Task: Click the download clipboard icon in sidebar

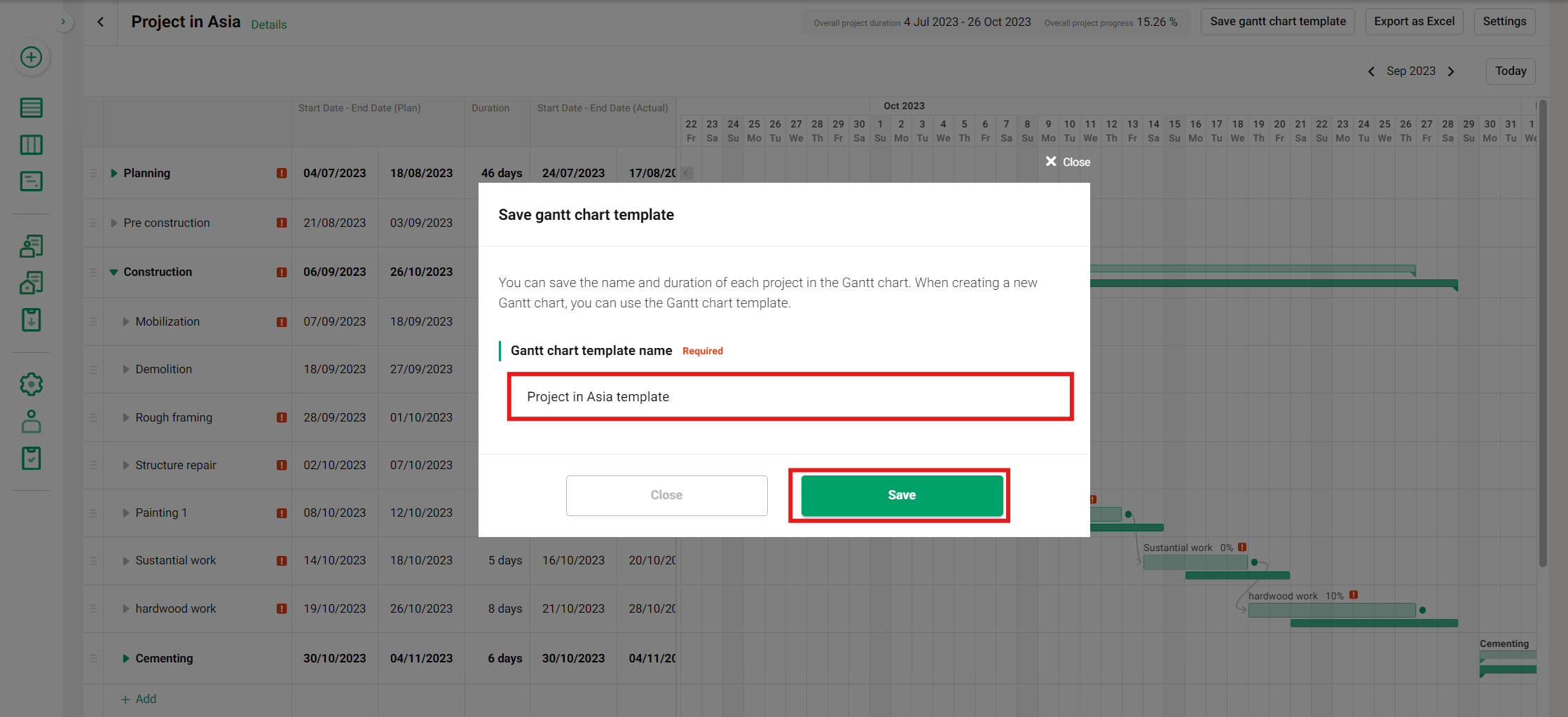Action: click(x=31, y=319)
